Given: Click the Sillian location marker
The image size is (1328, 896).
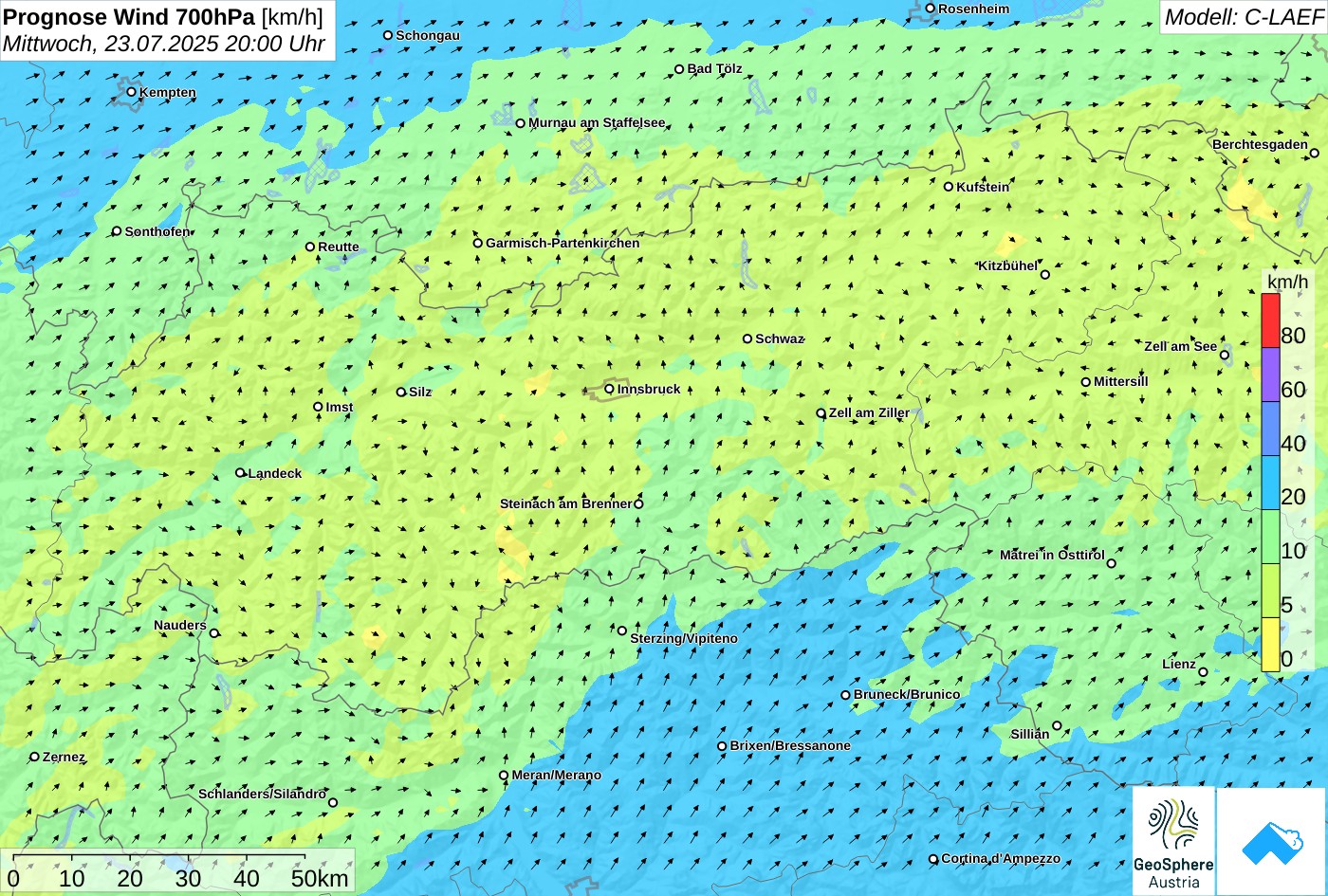Looking at the screenshot, I should pos(1057,726).
